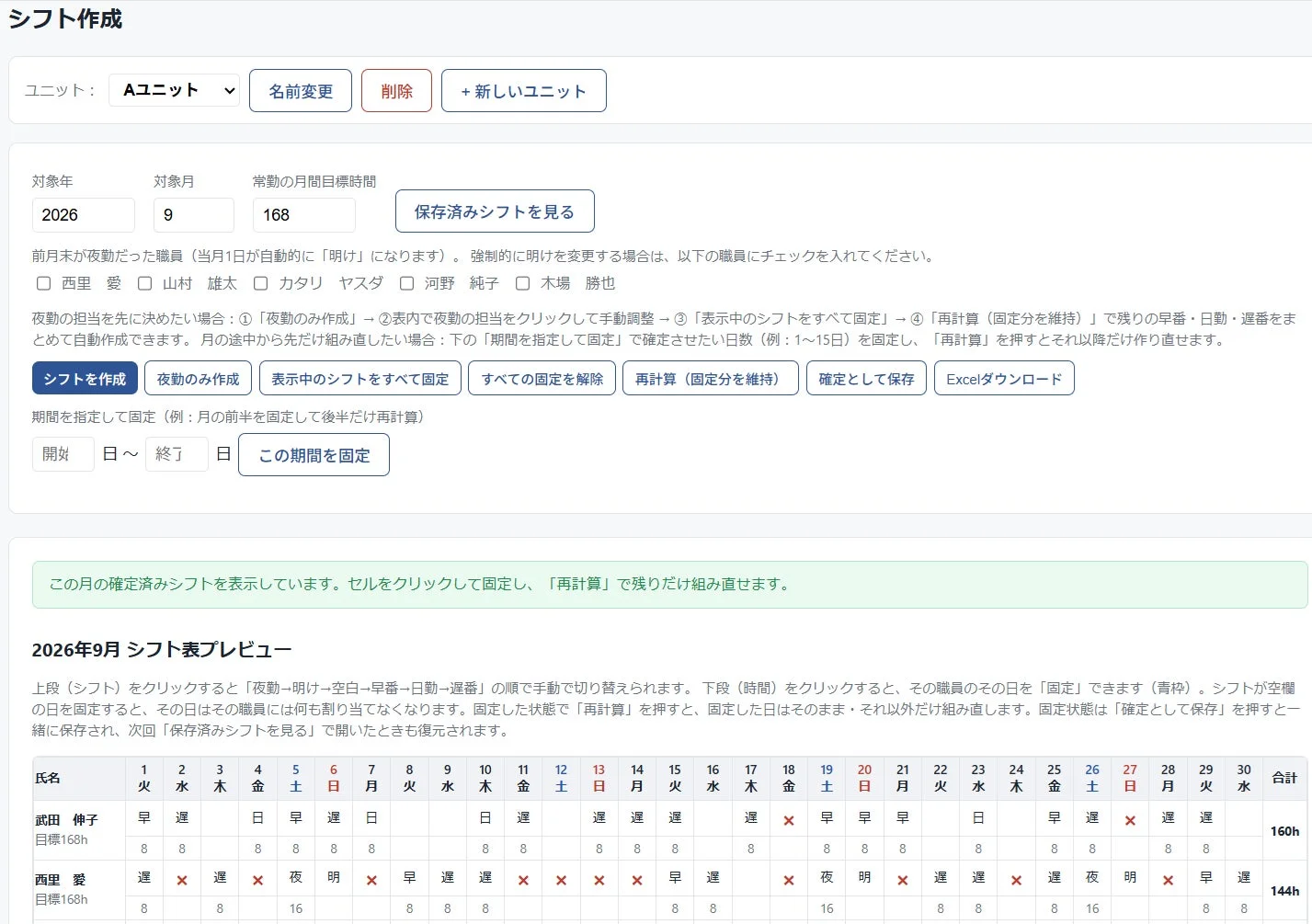Click 西里 愛 name in the shift table
1312x924 pixels.
(60, 880)
